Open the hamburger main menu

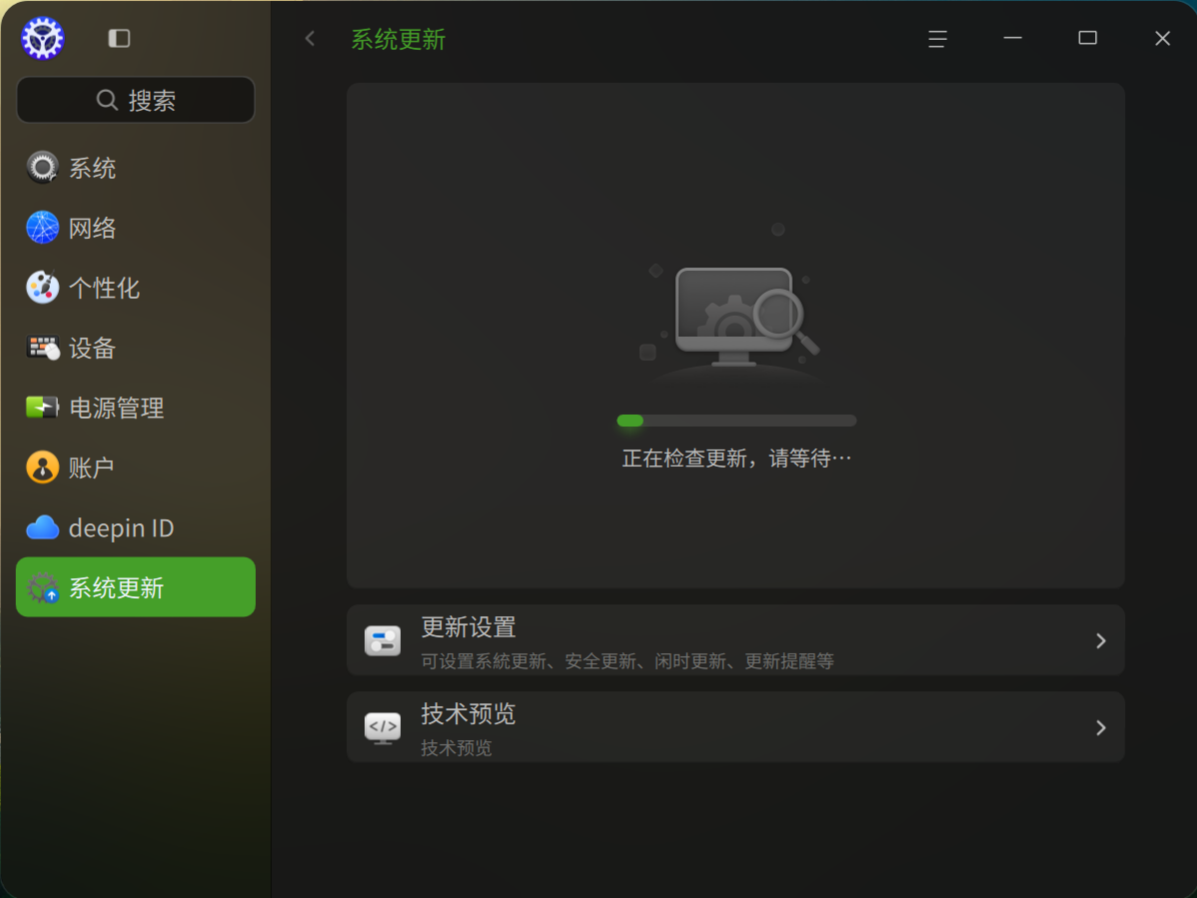click(937, 38)
